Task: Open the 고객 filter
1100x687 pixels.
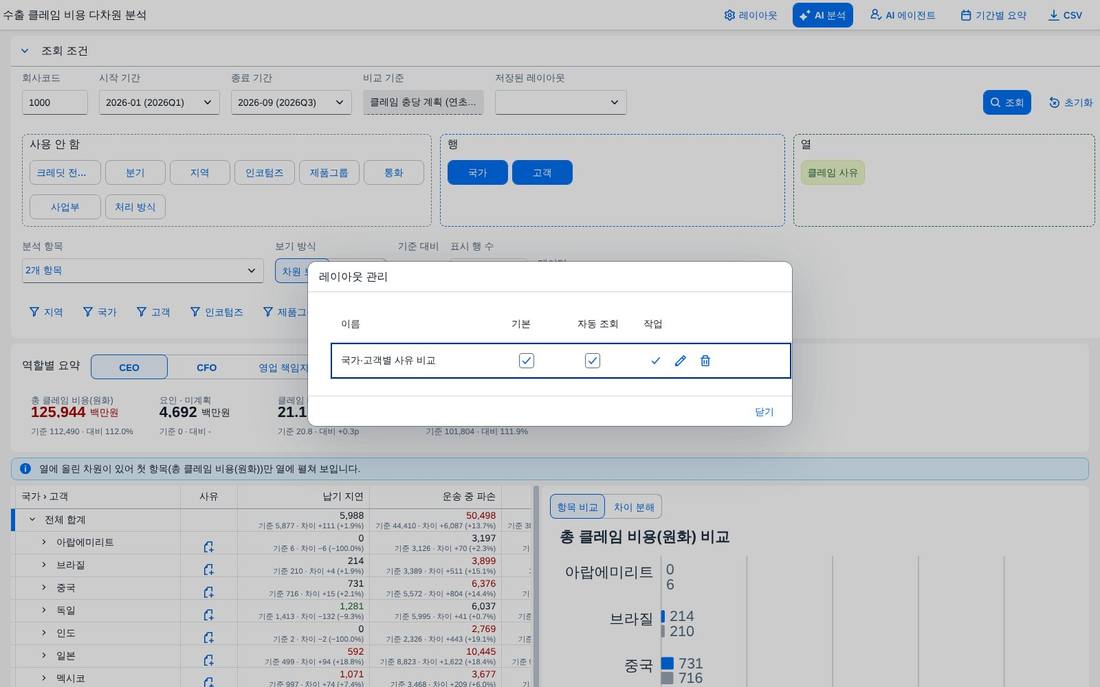Action: point(153,312)
